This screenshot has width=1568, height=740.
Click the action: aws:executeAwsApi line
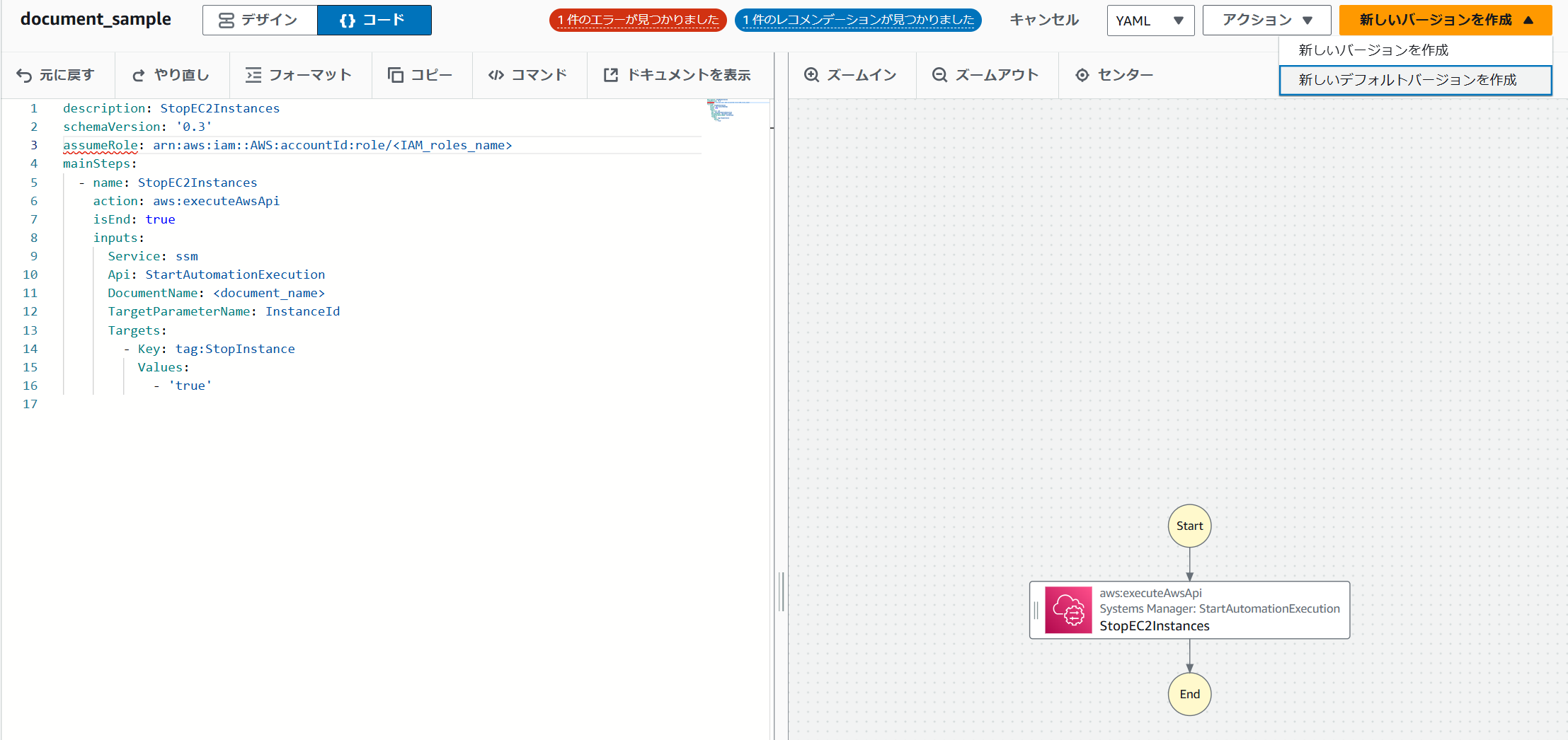click(186, 201)
